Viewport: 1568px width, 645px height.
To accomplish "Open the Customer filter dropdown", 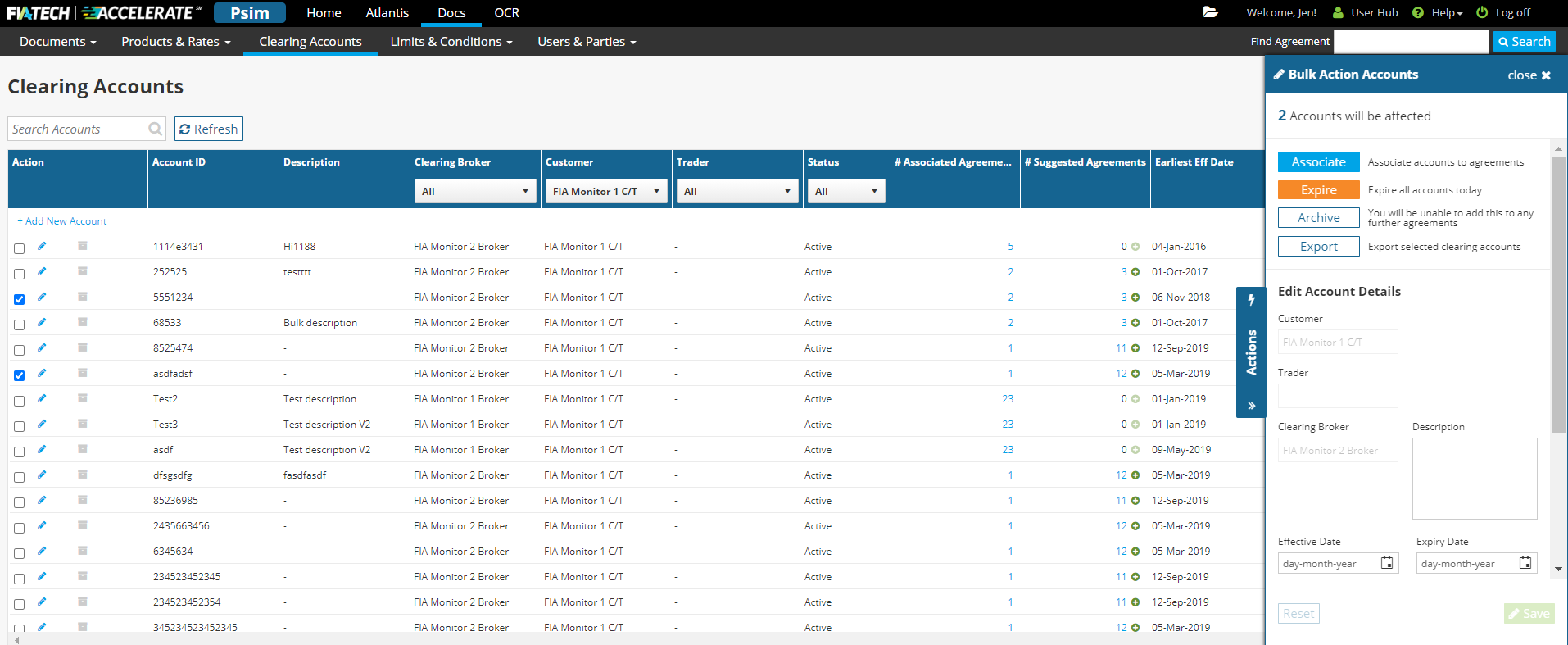I will point(606,191).
